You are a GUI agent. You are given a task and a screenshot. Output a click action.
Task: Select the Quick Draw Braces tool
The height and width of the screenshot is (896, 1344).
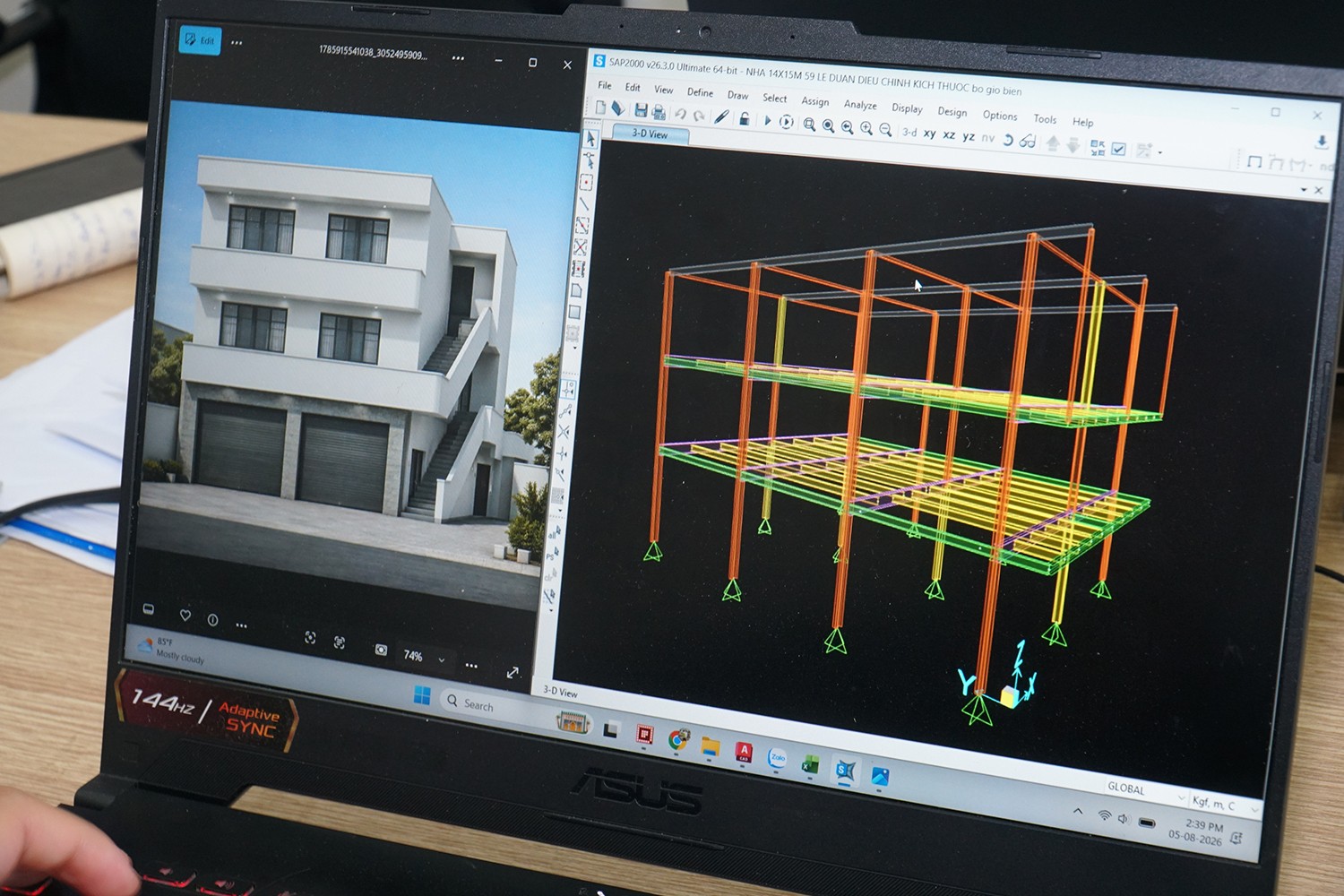[581, 247]
